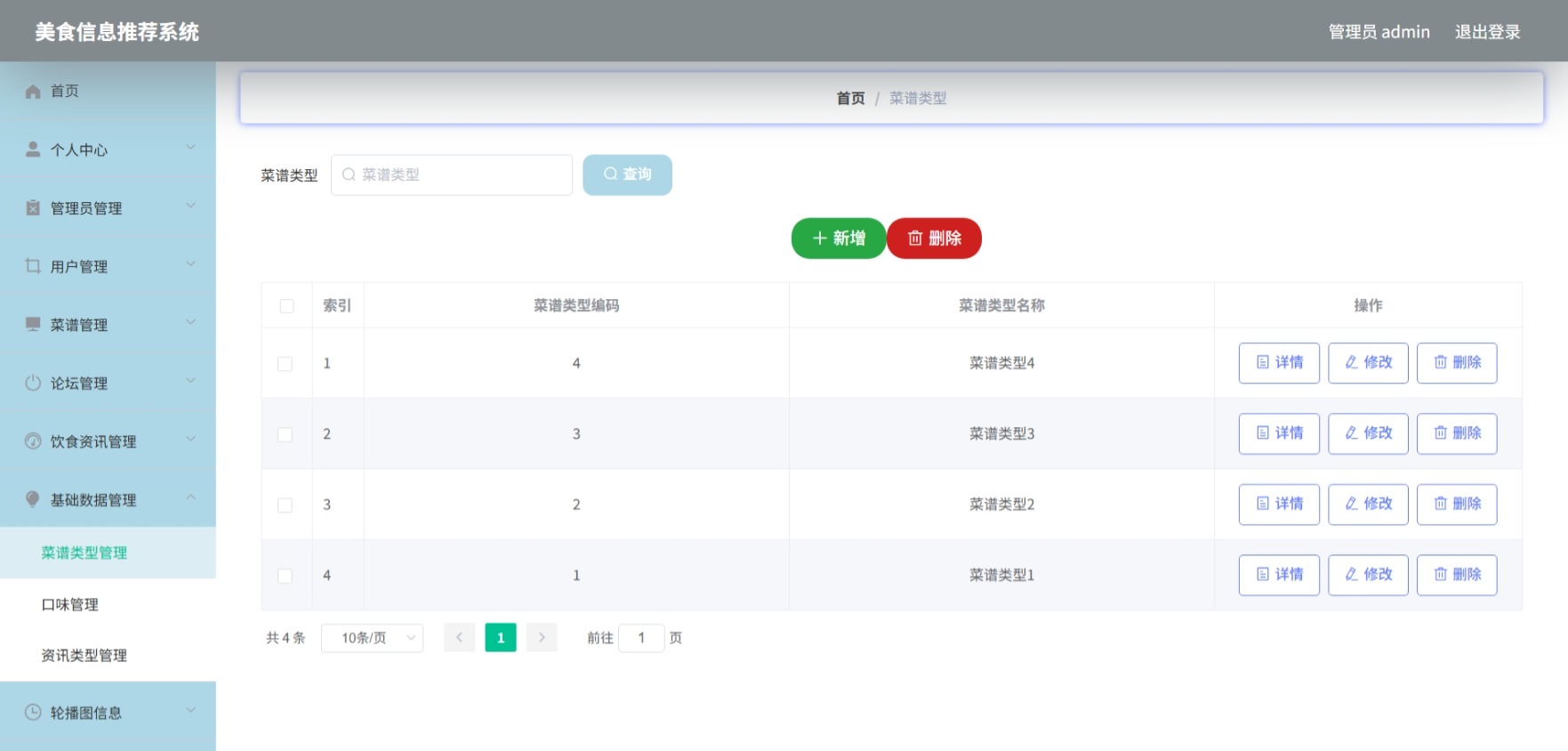
Task: Collapse the 基础数据管理 menu chevron
Action: (x=190, y=497)
